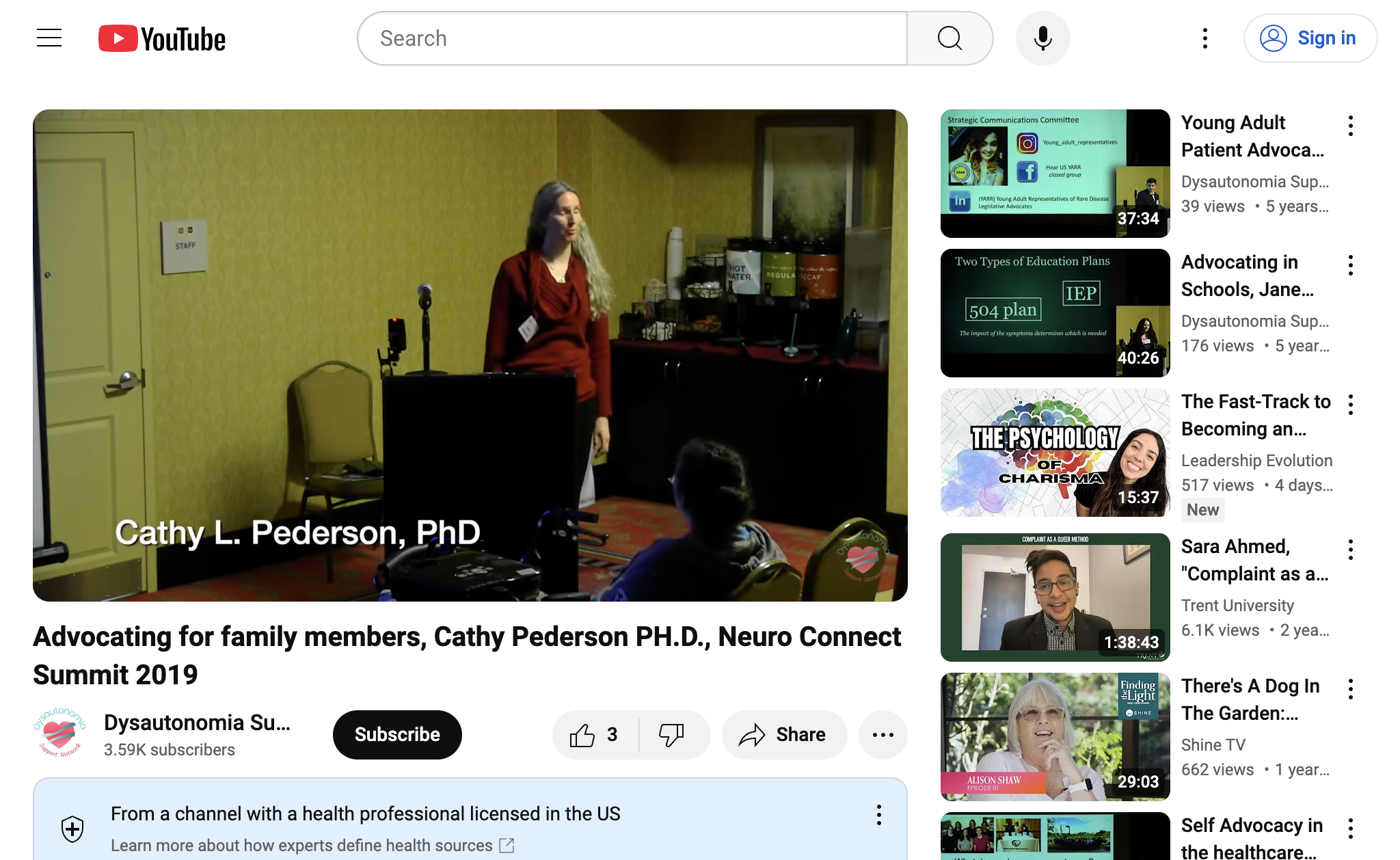The height and width of the screenshot is (860, 1400).
Task: Subscribe to Dysautonomia Support Network
Action: [397, 735]
